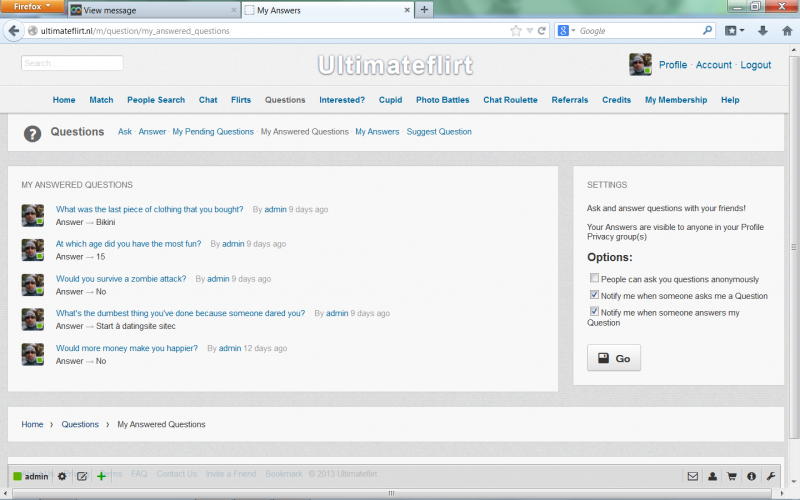This screenshot has height=500, width=800.
Task: Click the Google search input box
Action: 640,31
